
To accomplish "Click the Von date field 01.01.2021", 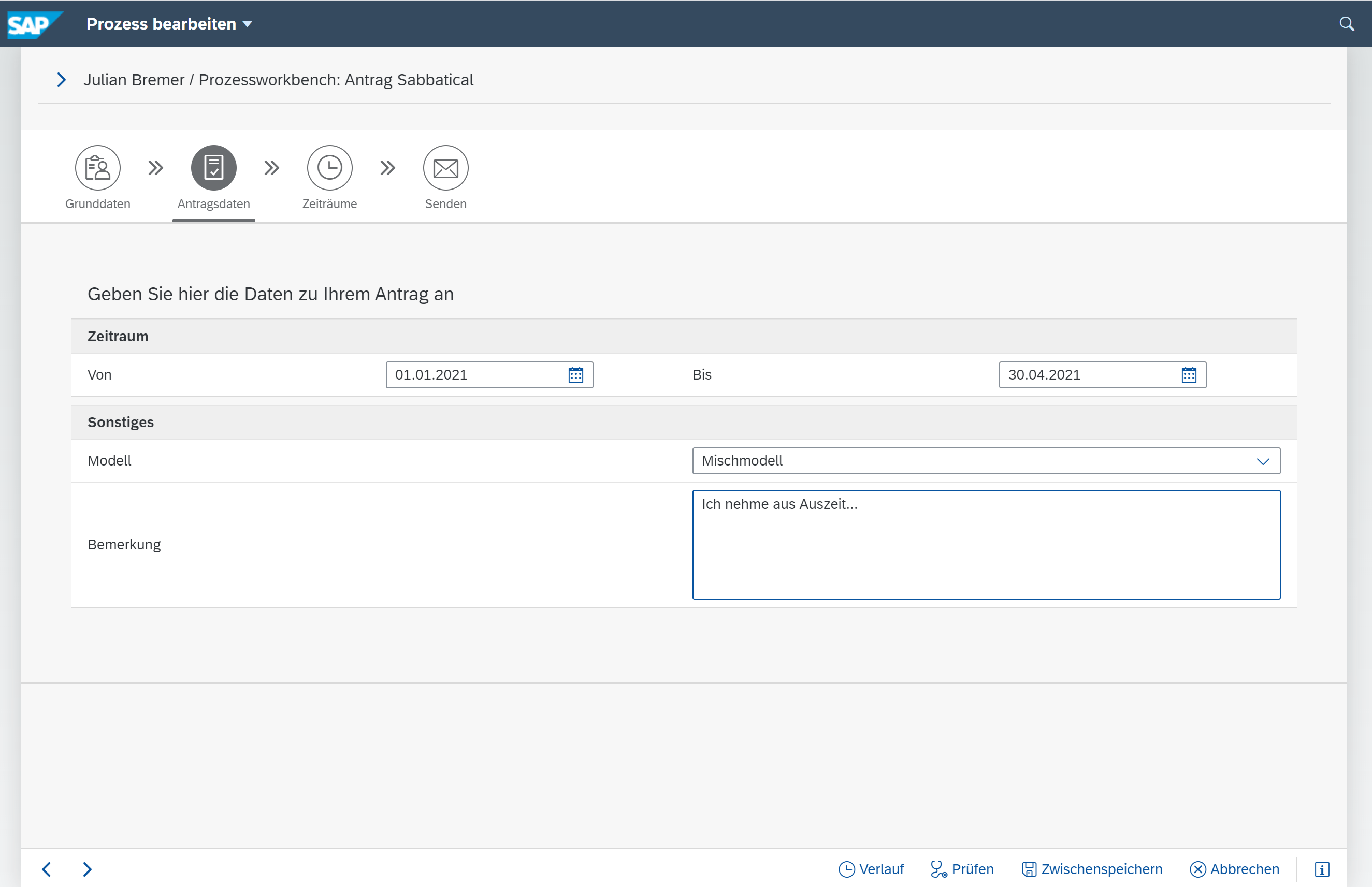I will pos(489,375).
